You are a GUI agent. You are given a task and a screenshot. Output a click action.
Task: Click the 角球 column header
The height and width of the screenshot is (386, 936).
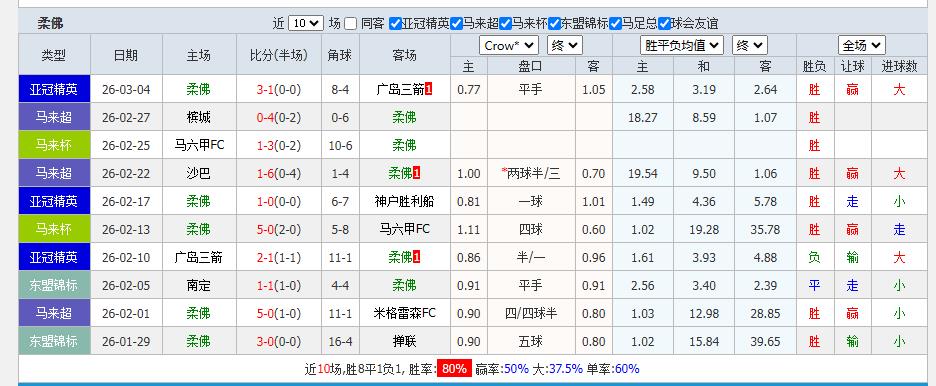point(340,55)
